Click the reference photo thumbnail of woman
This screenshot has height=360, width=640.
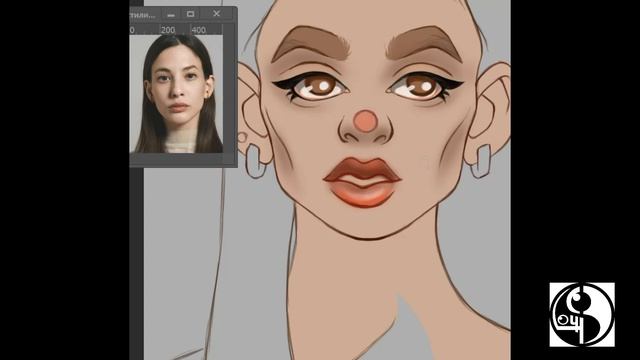[176, 94]
